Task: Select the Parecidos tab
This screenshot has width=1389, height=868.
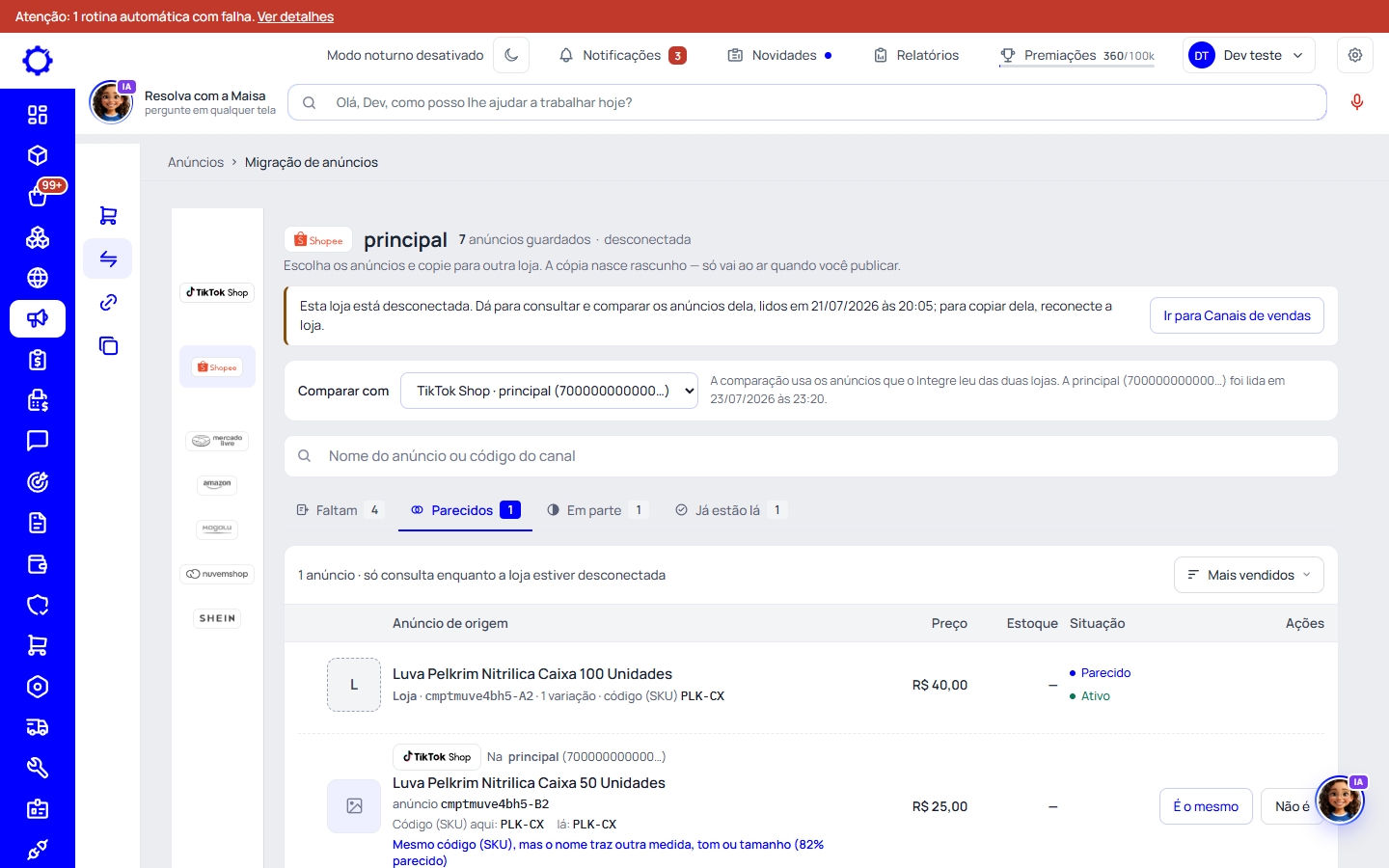Action: (x=465, y=510)
